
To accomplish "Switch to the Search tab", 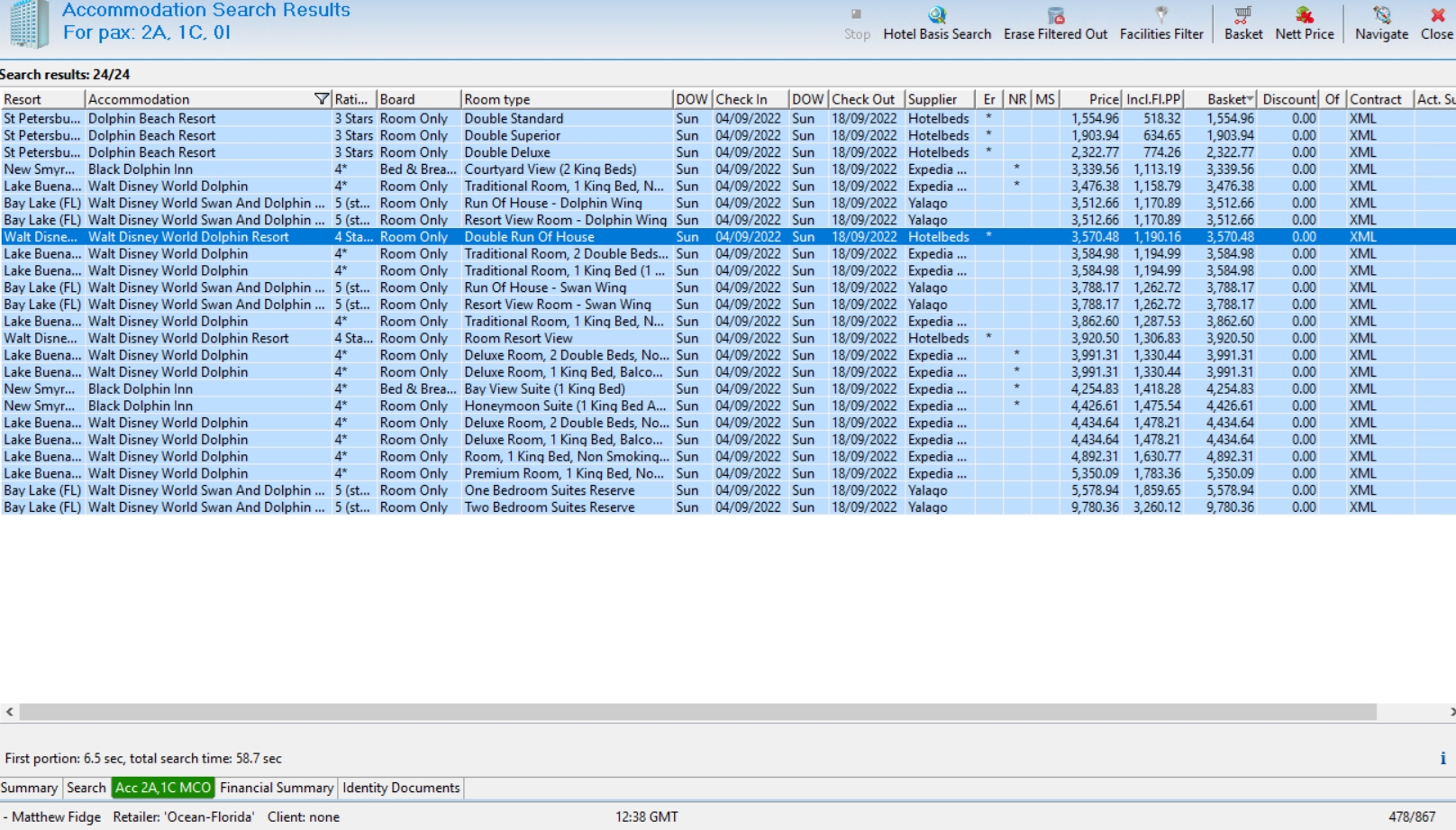I will [x=86, y=788].
